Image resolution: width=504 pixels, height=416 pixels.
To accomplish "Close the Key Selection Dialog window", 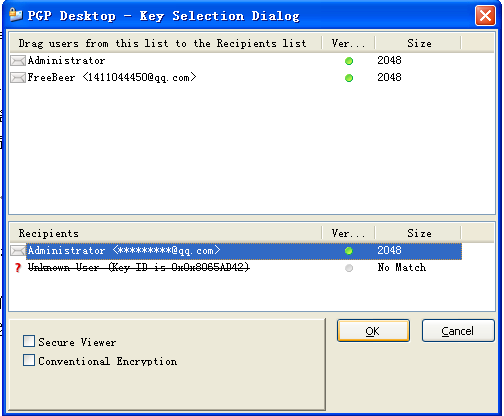I will coord(485,15).
